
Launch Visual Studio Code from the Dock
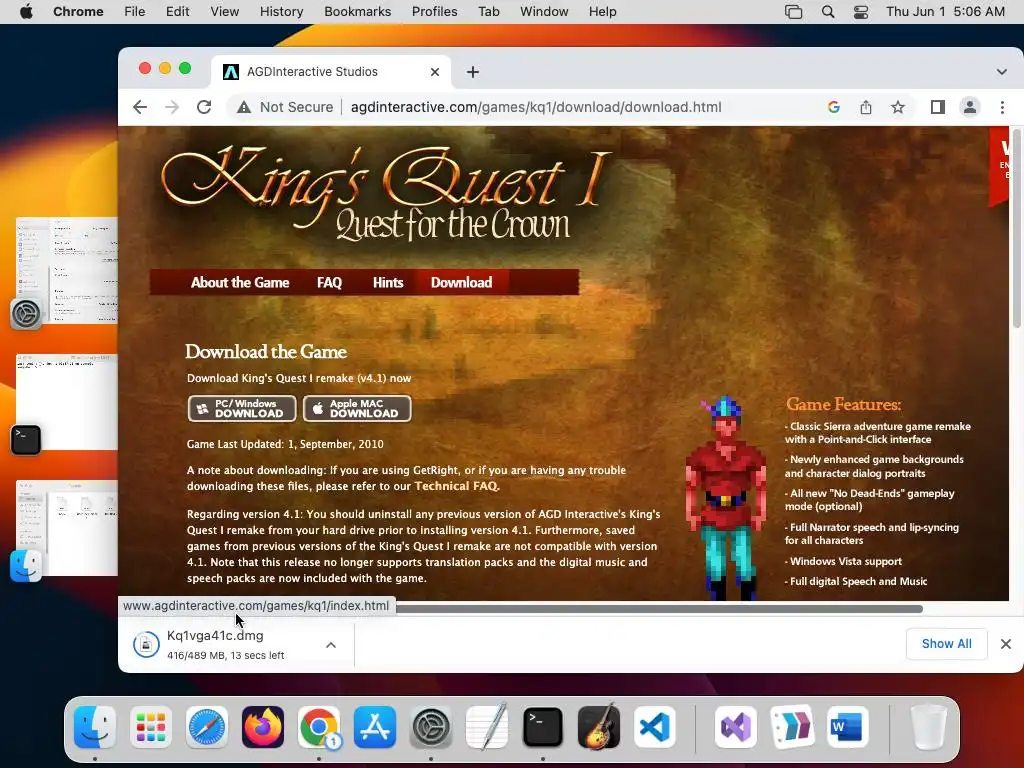point(654,727)
